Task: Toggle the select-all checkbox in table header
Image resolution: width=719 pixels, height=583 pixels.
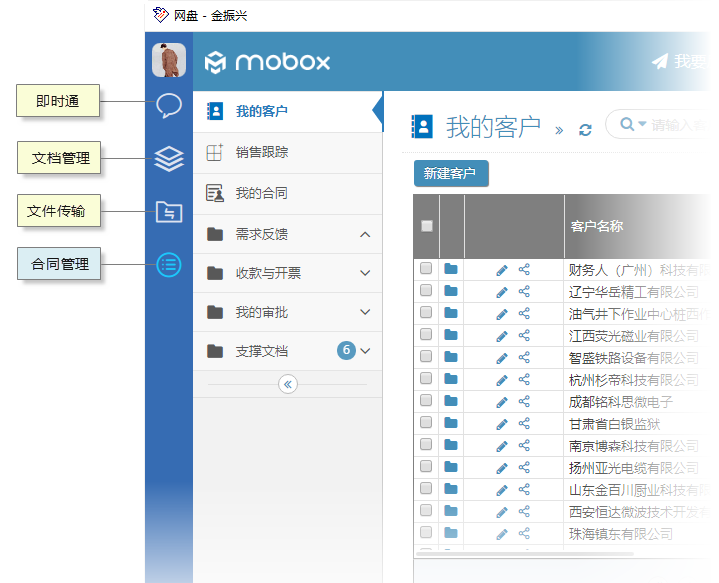Action: 427,226
